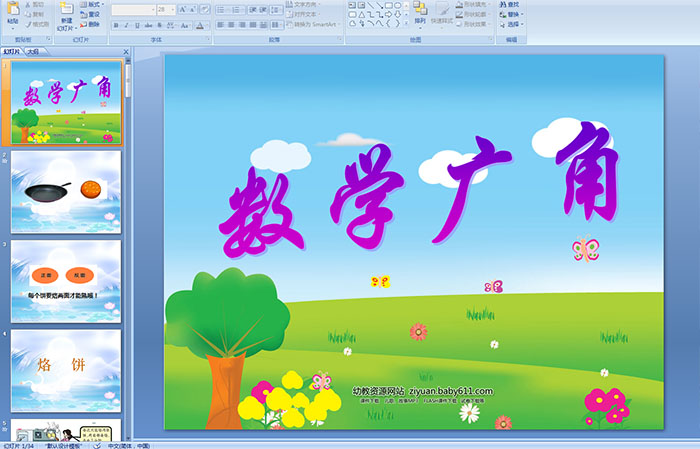Select slide 4 thumbnail 烙饼
Screen dimensions: 700x449
point(66,371)
